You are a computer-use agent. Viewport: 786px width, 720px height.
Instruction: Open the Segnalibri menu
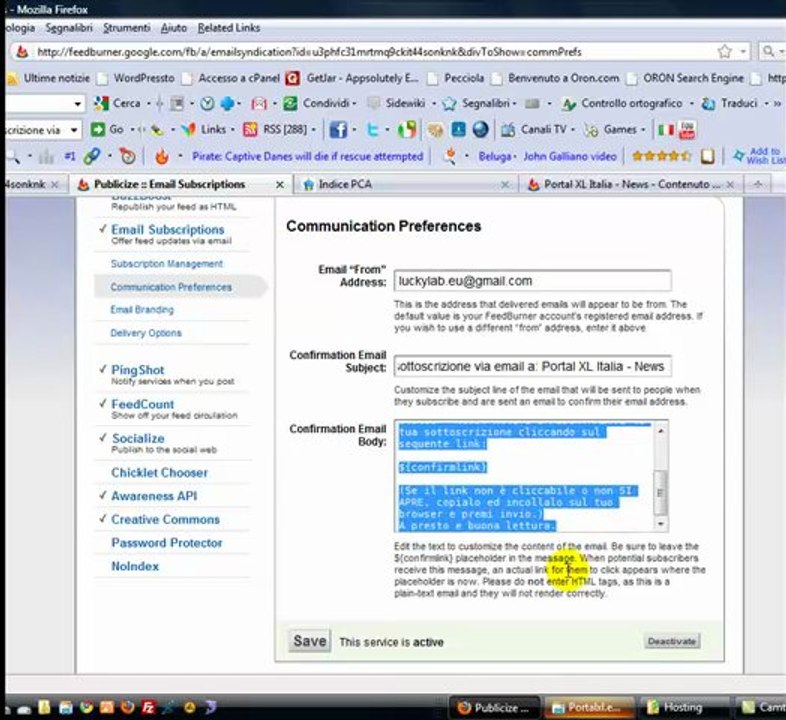[x=69, y=28]
